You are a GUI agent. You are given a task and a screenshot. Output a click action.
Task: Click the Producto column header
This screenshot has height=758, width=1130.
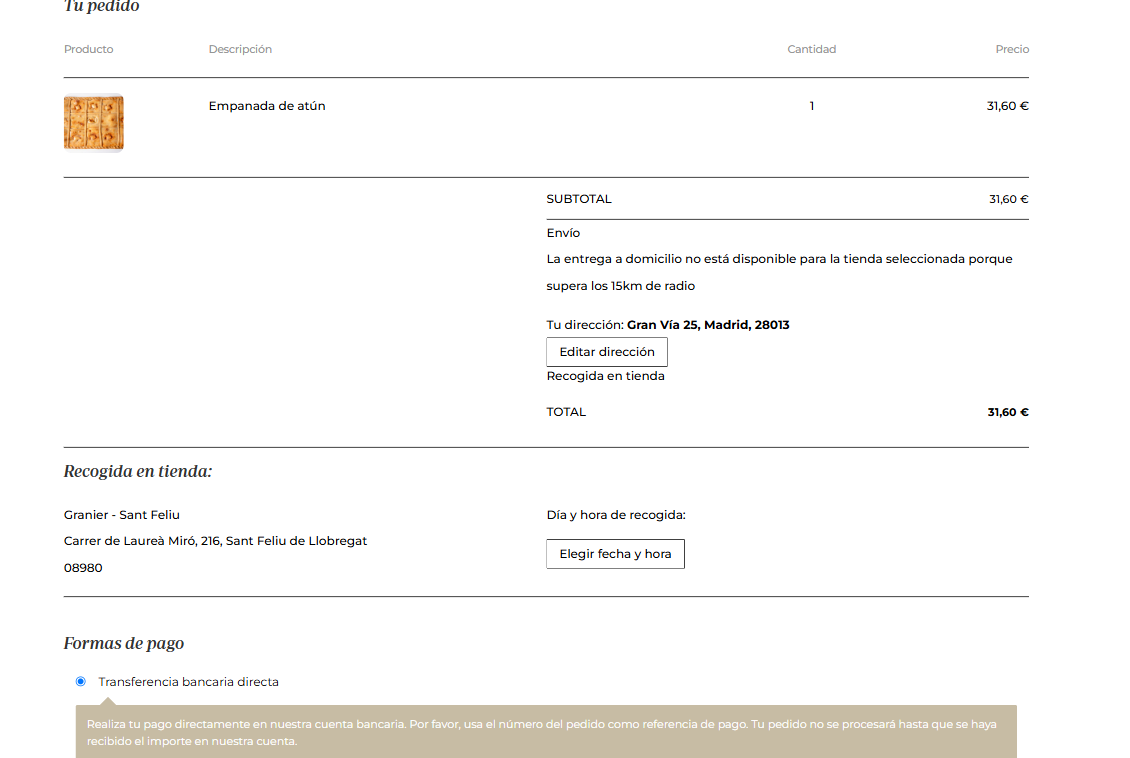(x=89, y=49)
